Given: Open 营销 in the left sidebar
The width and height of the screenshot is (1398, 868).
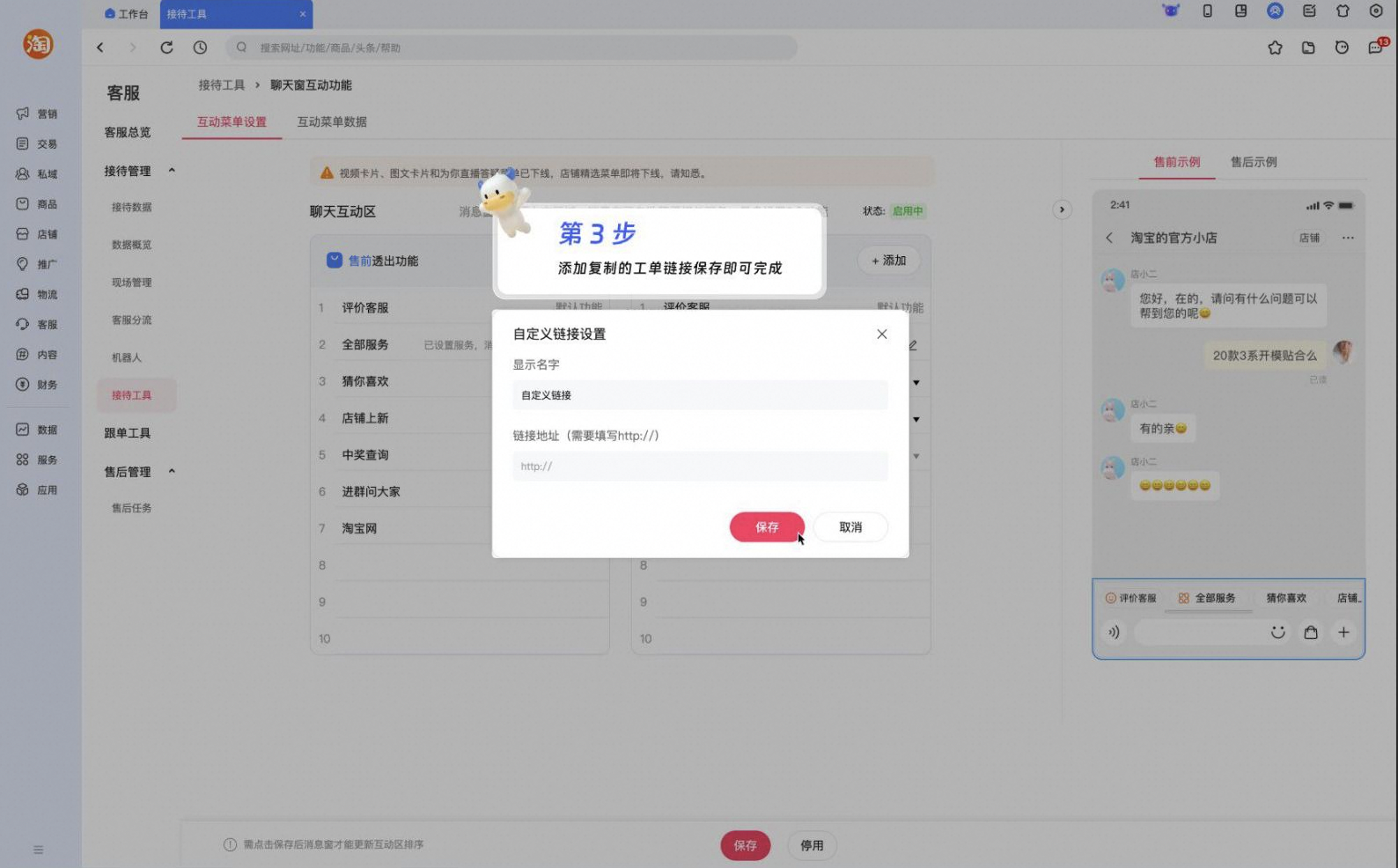Looking at the screenshot, I should click(x=37, y=114).
